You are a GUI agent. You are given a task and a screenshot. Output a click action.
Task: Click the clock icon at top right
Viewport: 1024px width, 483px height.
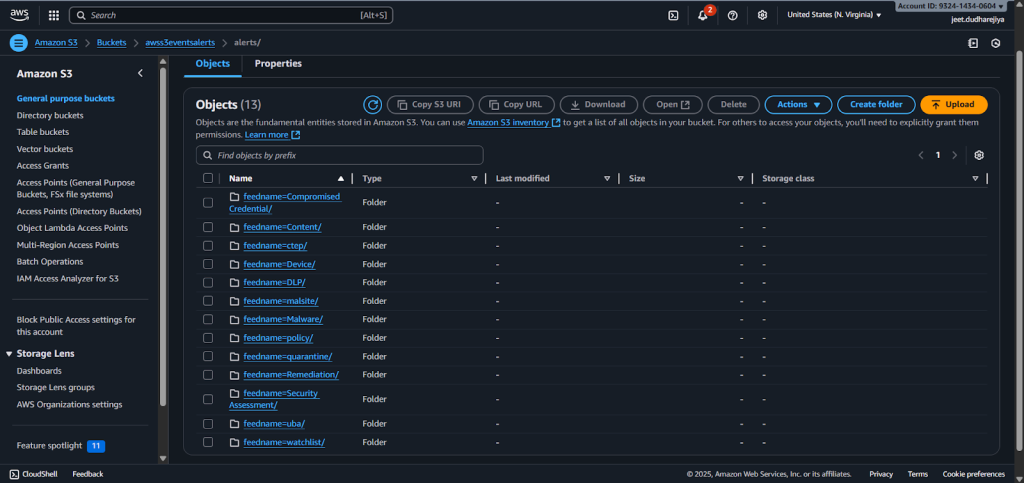pyautogui.click(x=995, y=43)
